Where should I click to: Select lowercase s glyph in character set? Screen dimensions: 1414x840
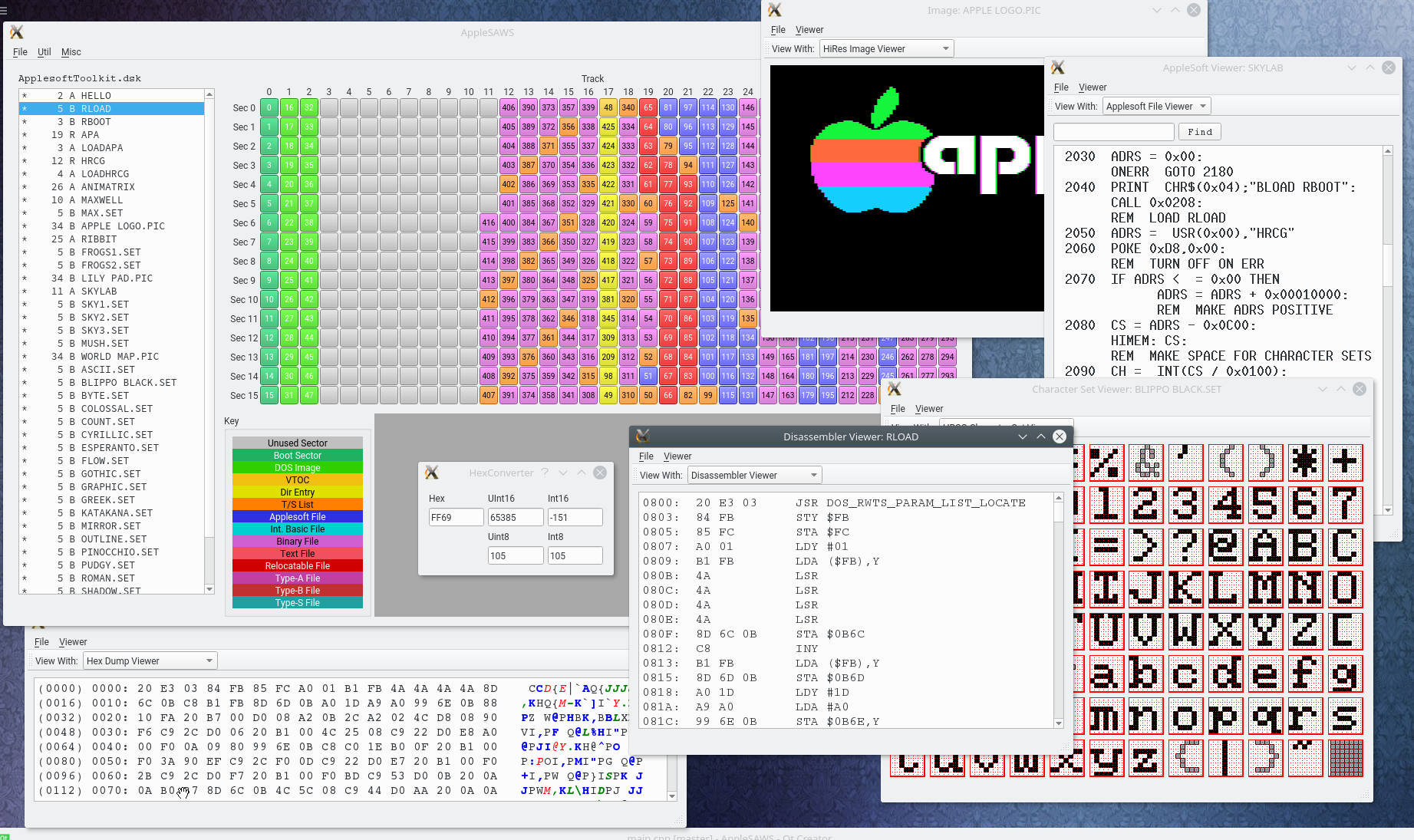tap(1345, 716)
